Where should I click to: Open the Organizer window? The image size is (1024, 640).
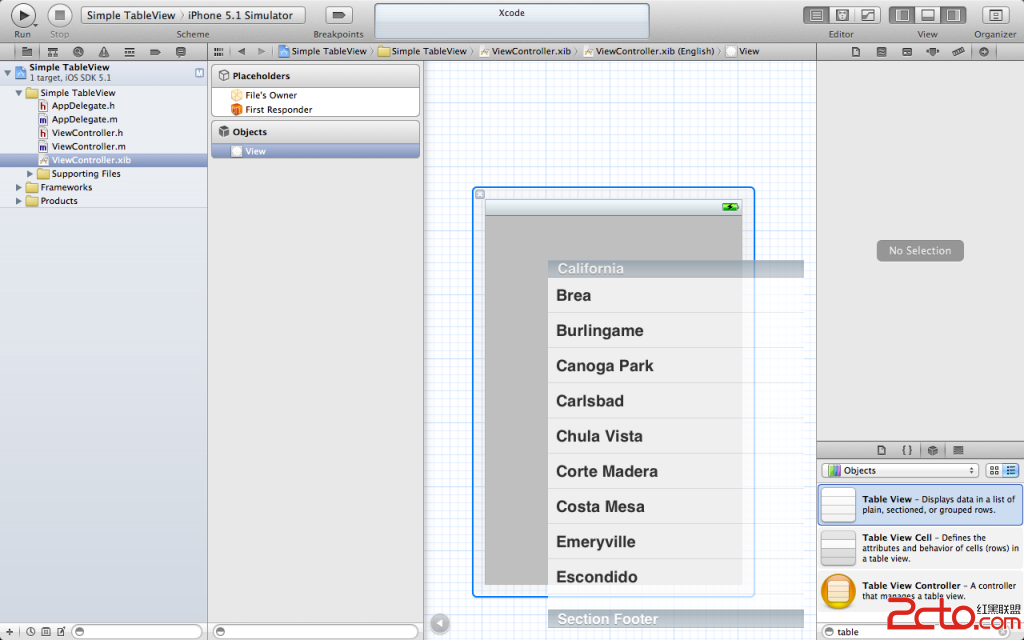click(996, 15)
